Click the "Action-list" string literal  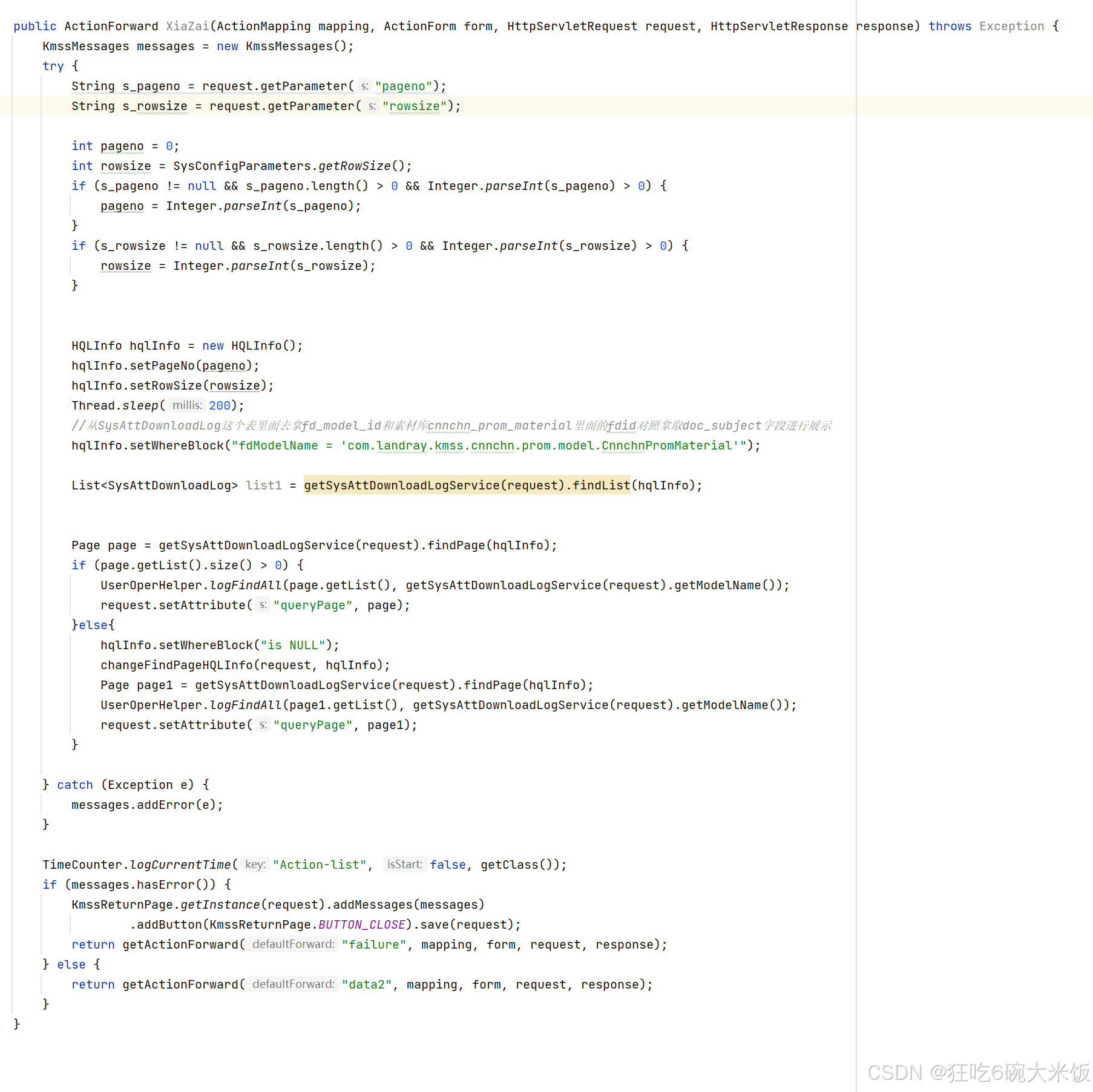(320, 865)
